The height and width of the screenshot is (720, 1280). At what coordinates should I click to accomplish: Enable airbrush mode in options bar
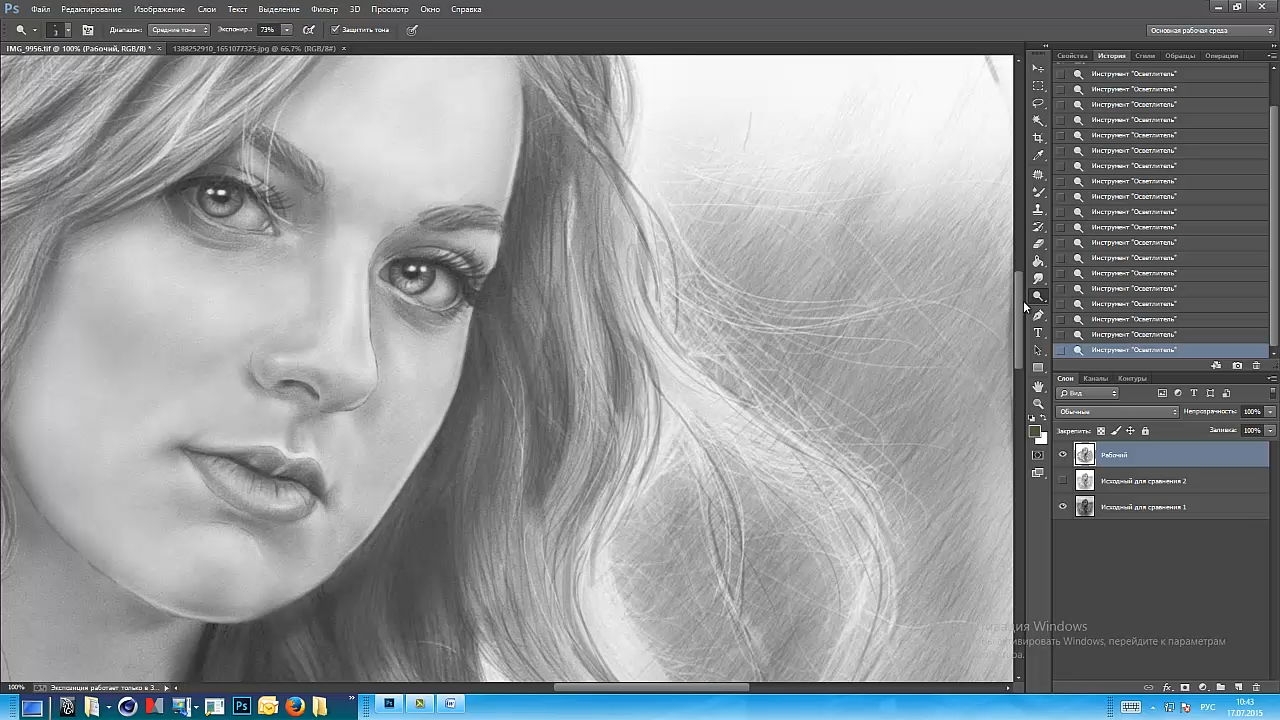309,30
